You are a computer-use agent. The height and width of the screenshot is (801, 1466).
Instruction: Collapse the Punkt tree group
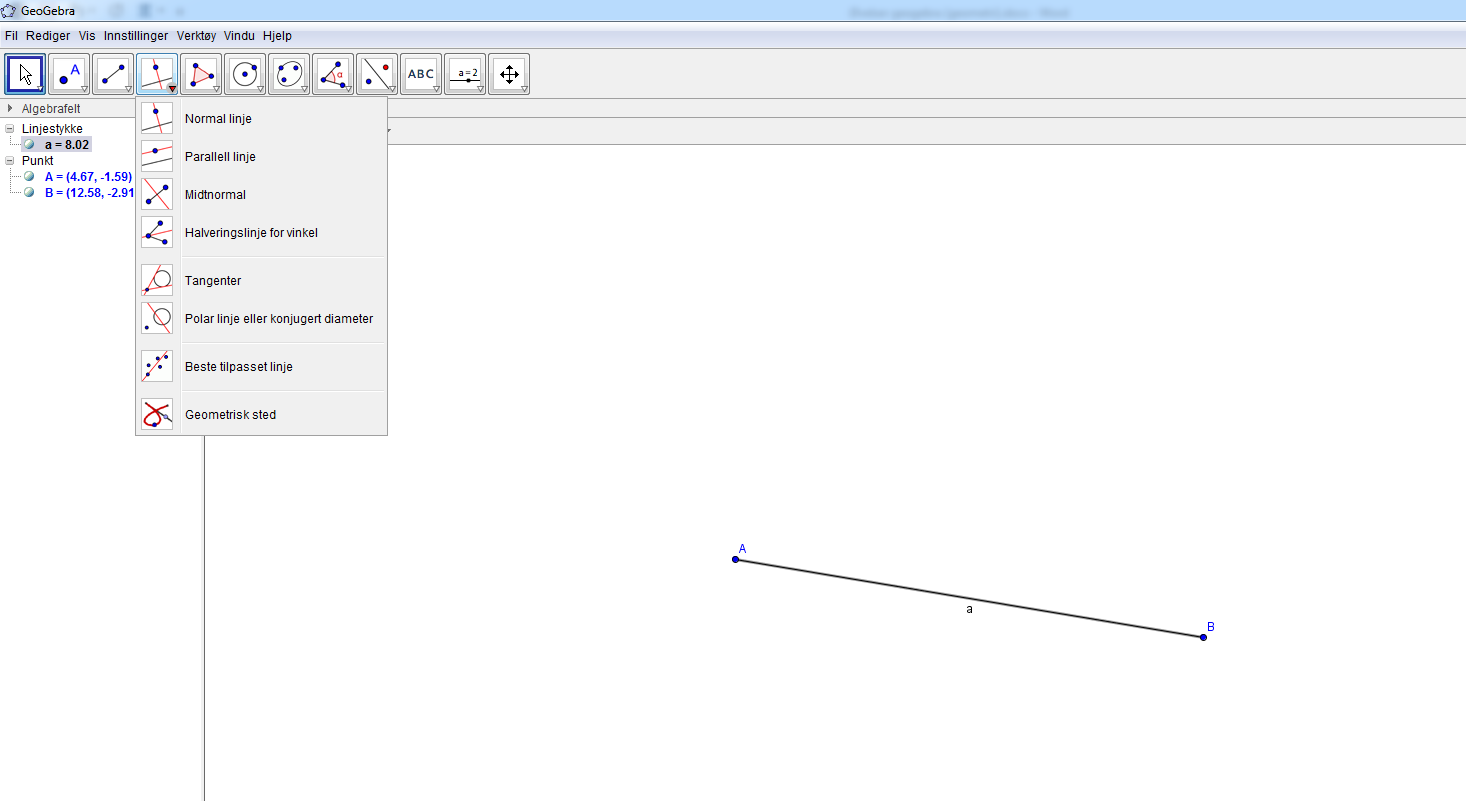(x=10, y=160)
